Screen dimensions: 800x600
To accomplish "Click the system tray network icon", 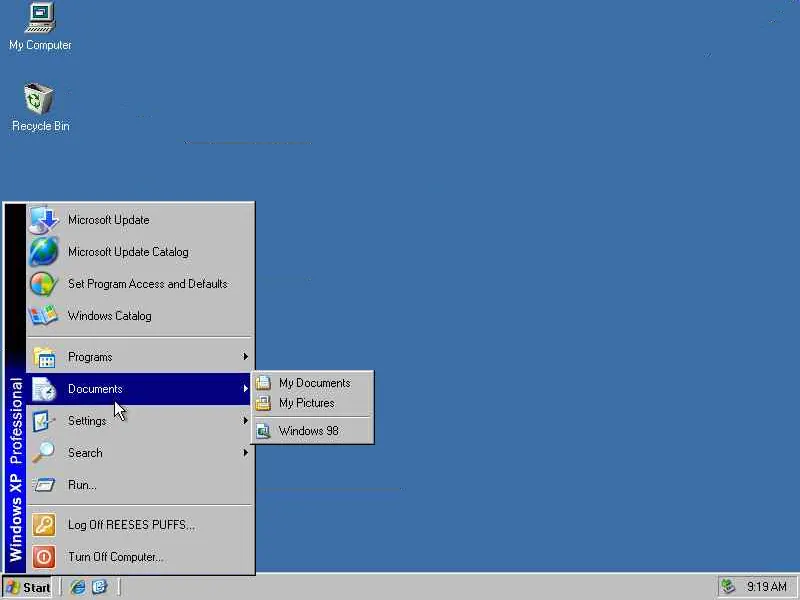I will (x=728, y=587).
